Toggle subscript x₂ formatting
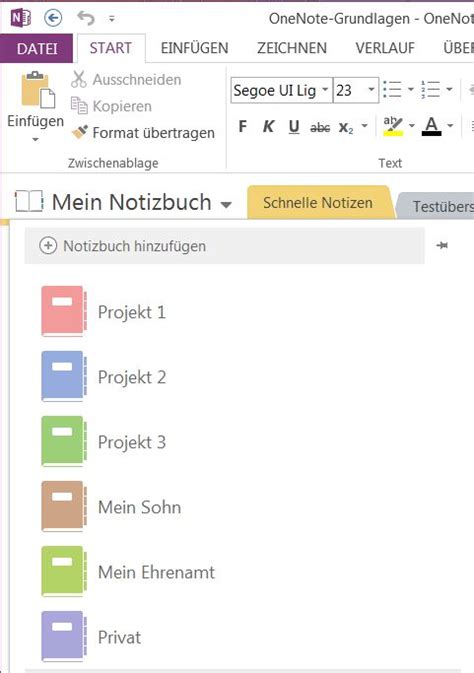The height and width of the screenshot is (673, 474). [x=346, y=127]
